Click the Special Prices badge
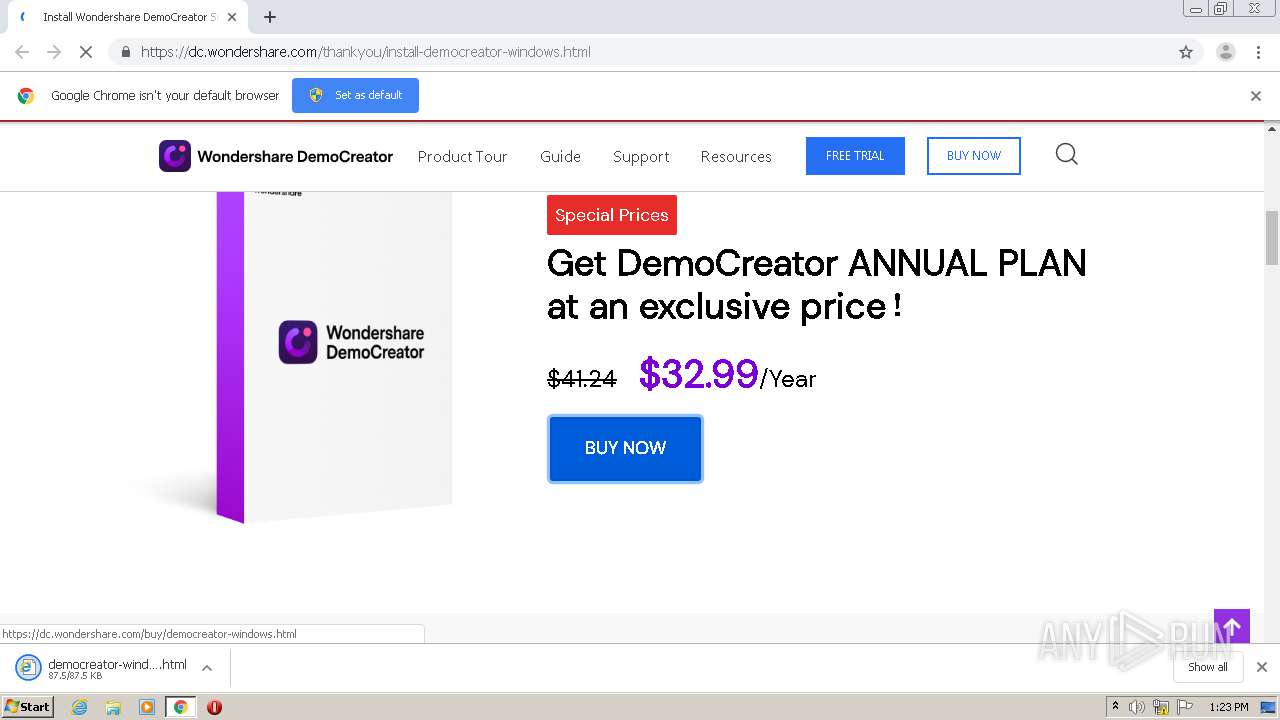 point(612,215)
